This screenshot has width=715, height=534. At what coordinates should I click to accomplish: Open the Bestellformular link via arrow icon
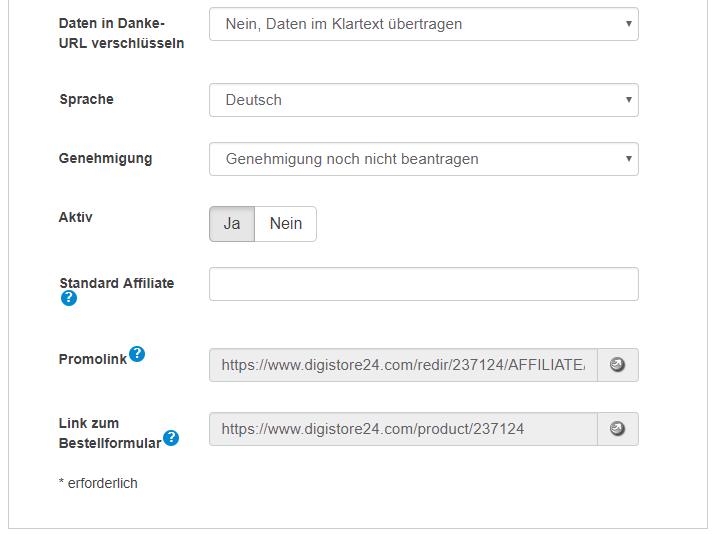pyautogui.click(x=617, y=429)
